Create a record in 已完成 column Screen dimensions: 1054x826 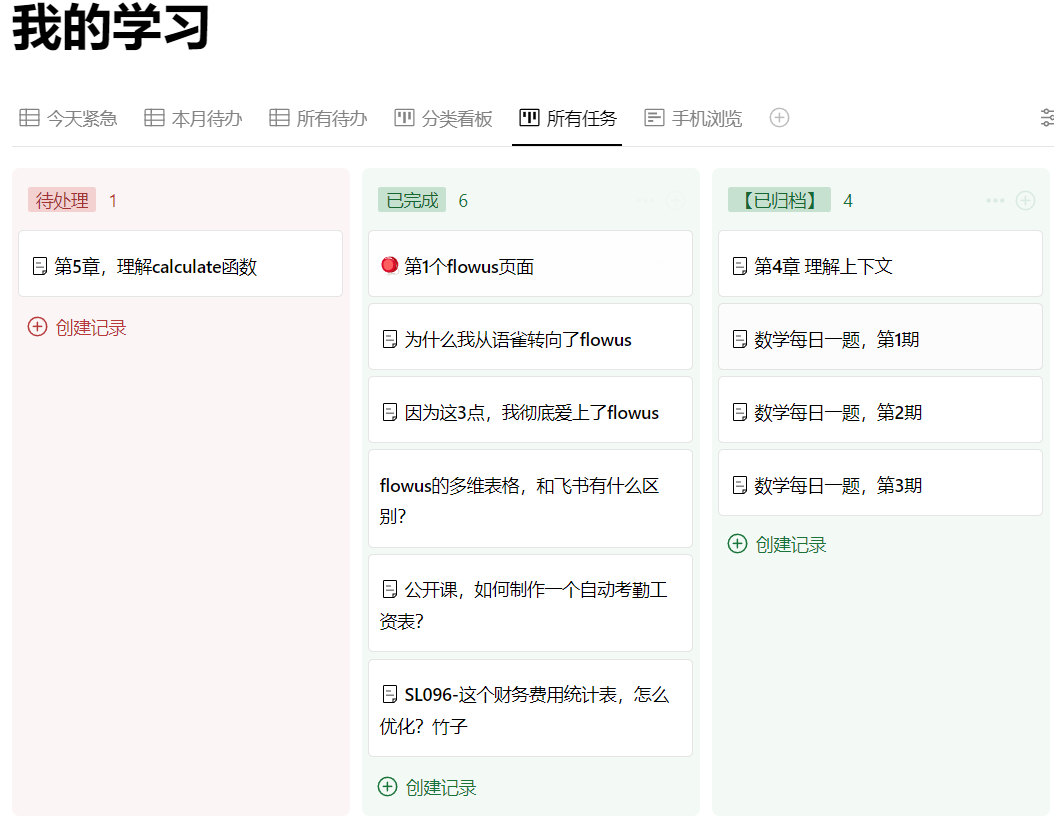point(427,787)
